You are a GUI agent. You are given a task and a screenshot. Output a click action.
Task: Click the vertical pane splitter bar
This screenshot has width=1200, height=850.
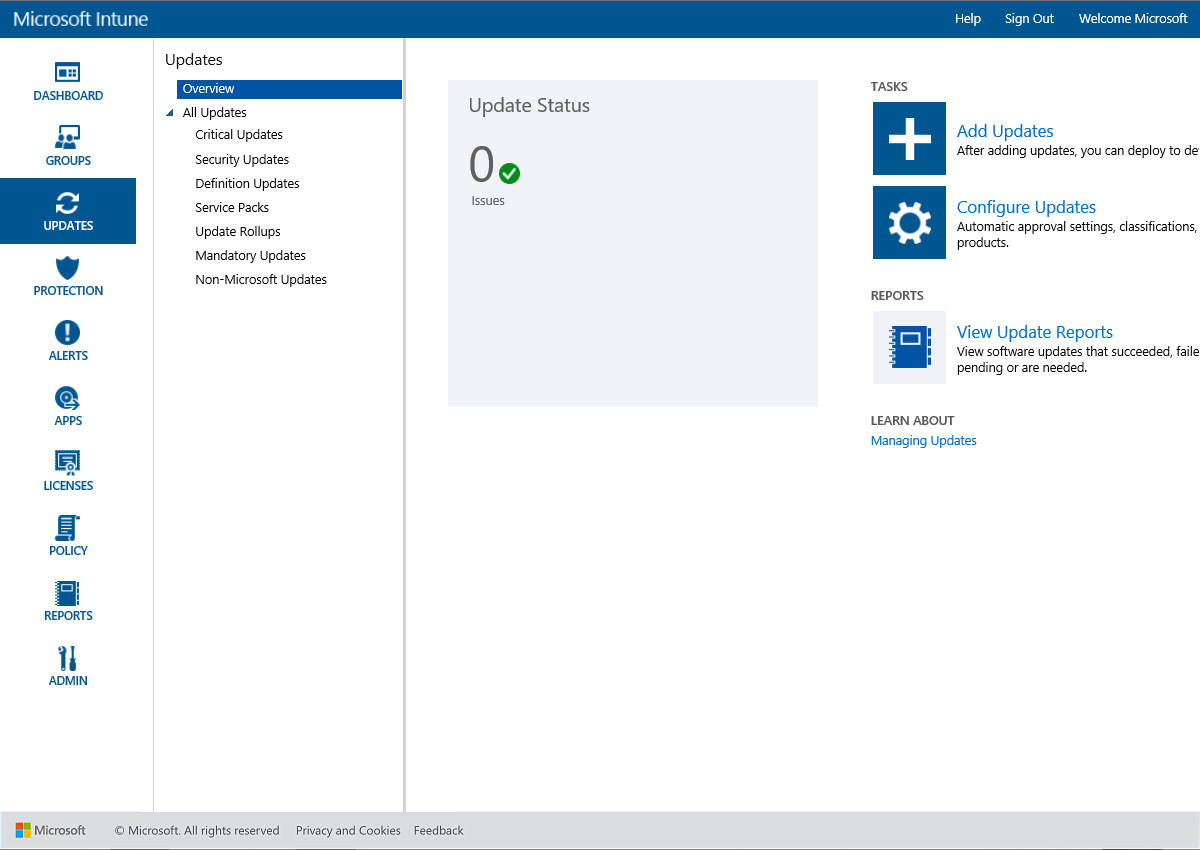pyautogui.click(x=404, y=425)
